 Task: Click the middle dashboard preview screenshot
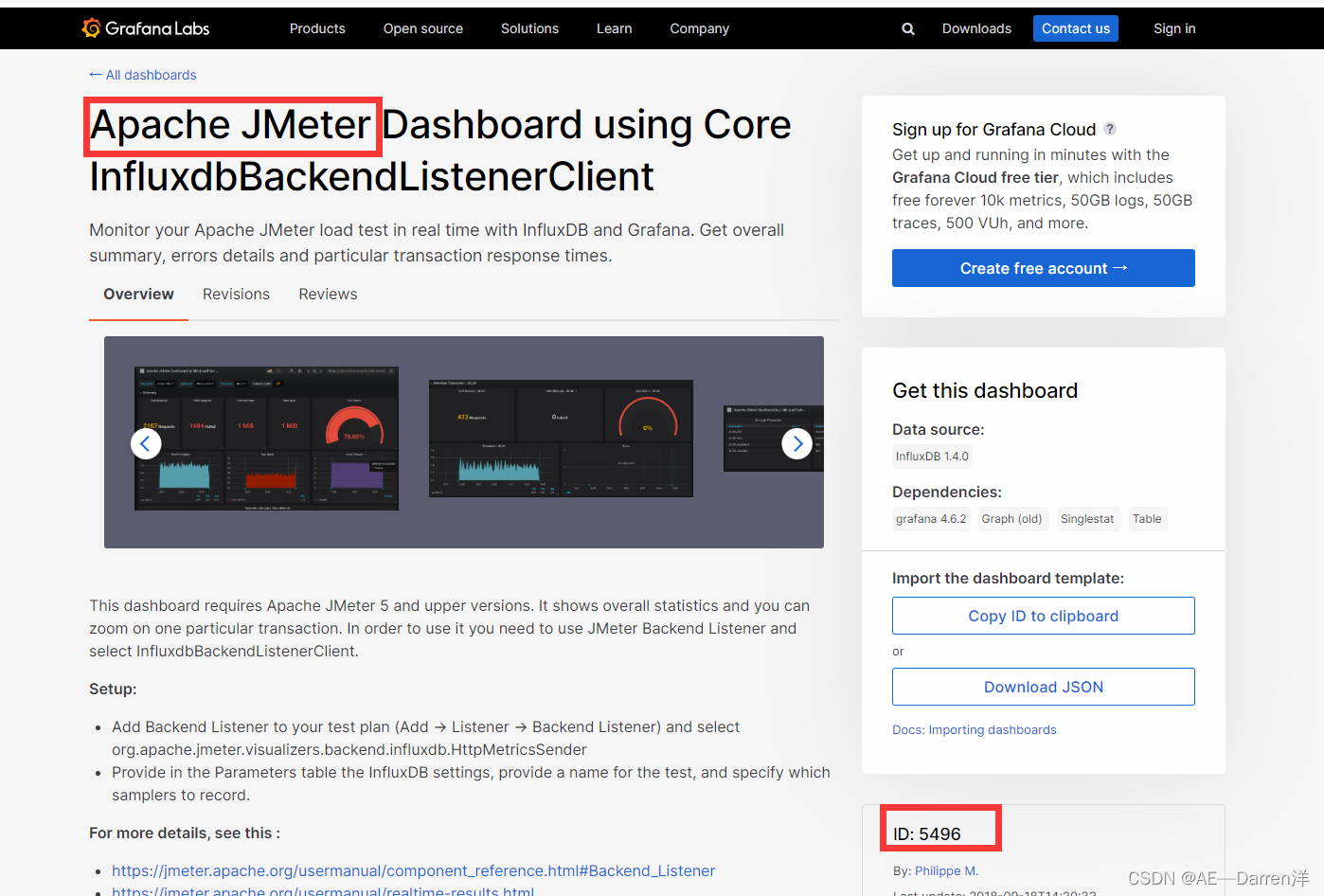561,439
